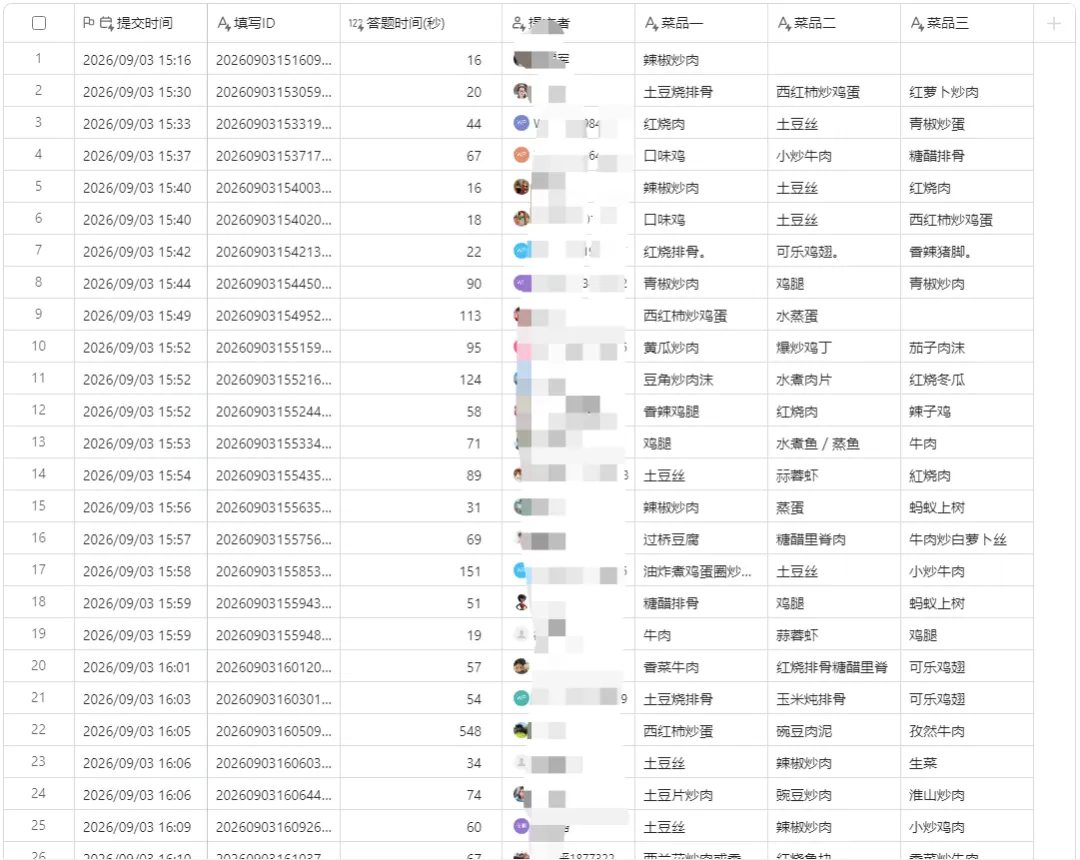Click the cell 小炒牛肉 in row 4

[x=834, y=156]
